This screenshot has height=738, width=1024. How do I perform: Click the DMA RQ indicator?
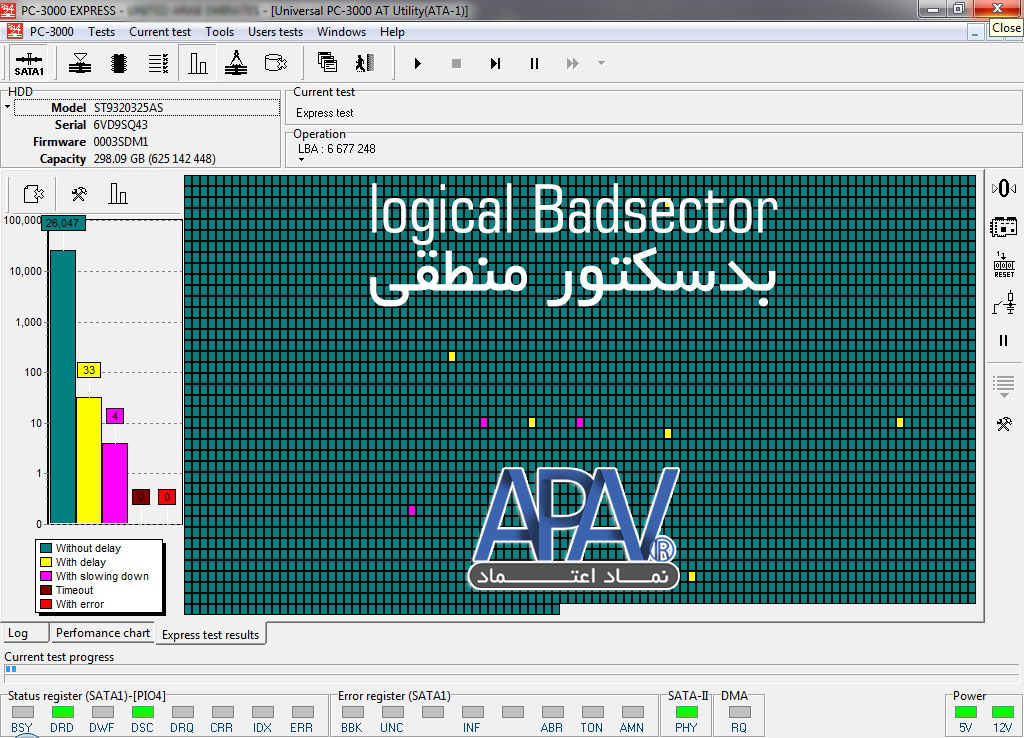click(739, 712)
